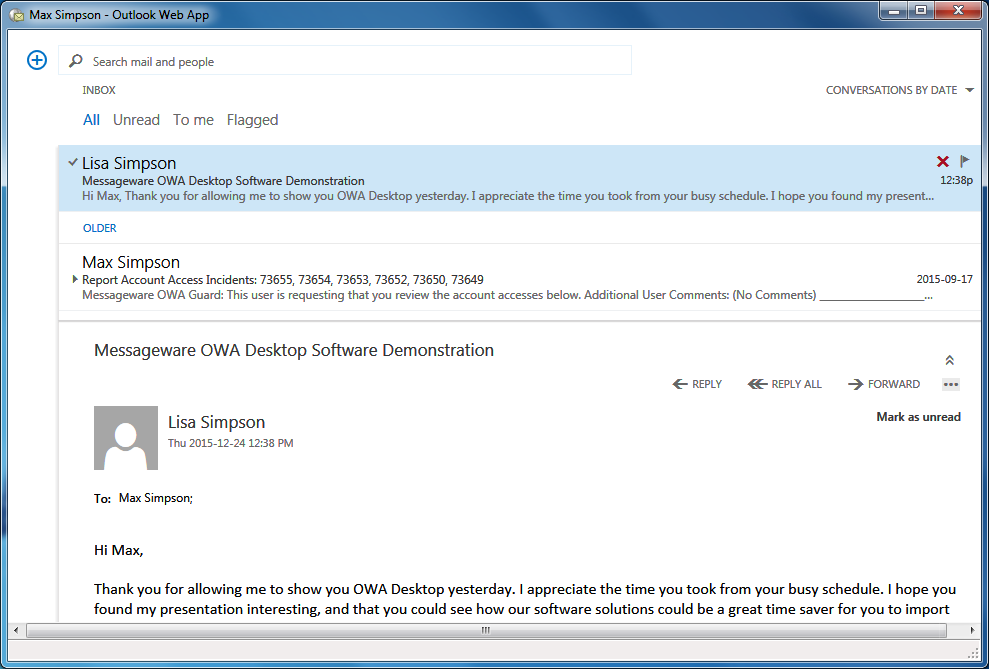989x669 pixels.
Task: Deselect Lisa Simpson's message checkmark
Action: (x=71, y=159)
